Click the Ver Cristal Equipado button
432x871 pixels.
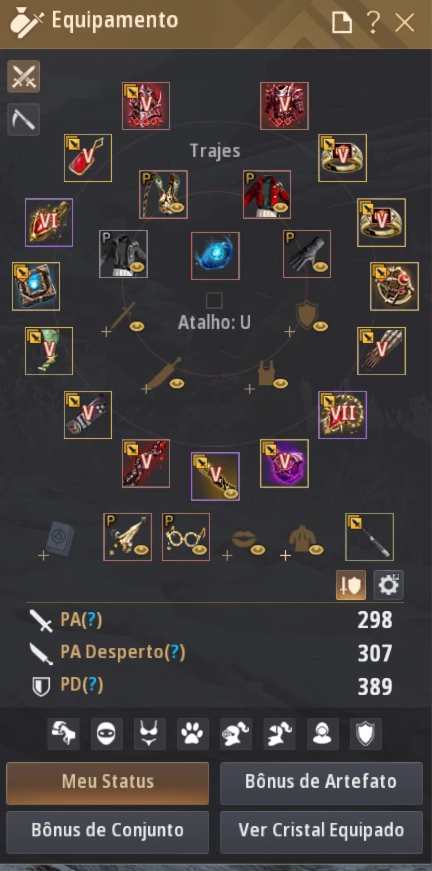322,832
